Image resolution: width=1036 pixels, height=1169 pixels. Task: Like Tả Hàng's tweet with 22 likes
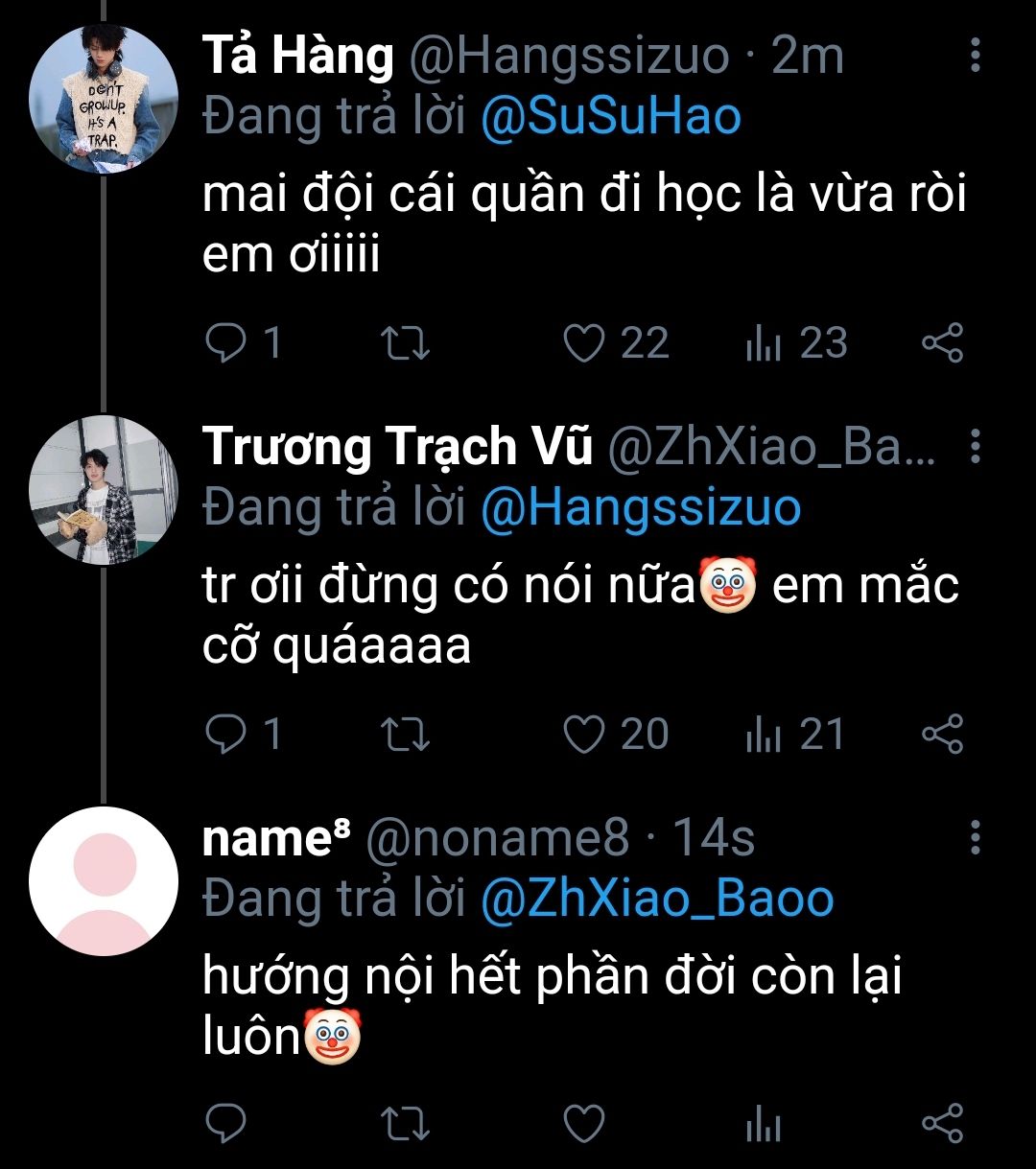(584, 343)
